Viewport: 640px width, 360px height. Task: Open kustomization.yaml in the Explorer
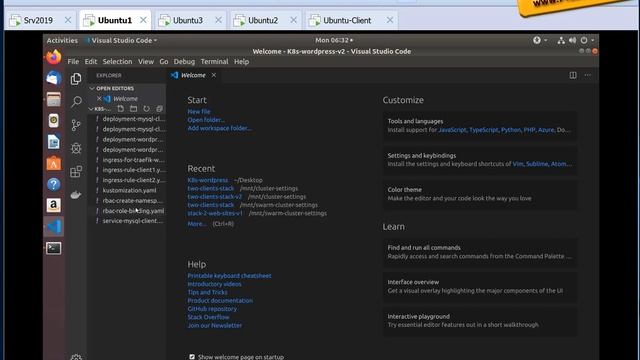point(129,190)
